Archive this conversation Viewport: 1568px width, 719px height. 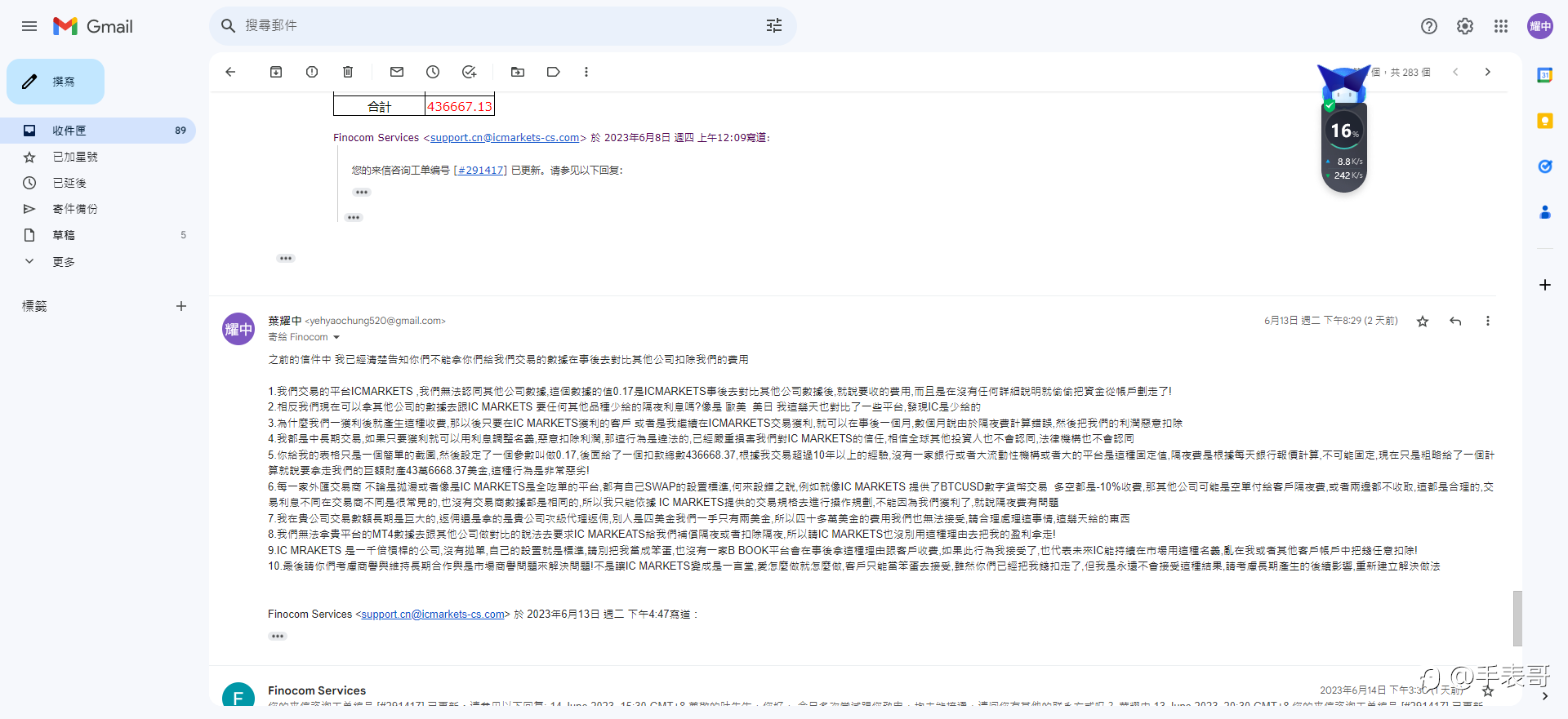(x=276, y=72)
